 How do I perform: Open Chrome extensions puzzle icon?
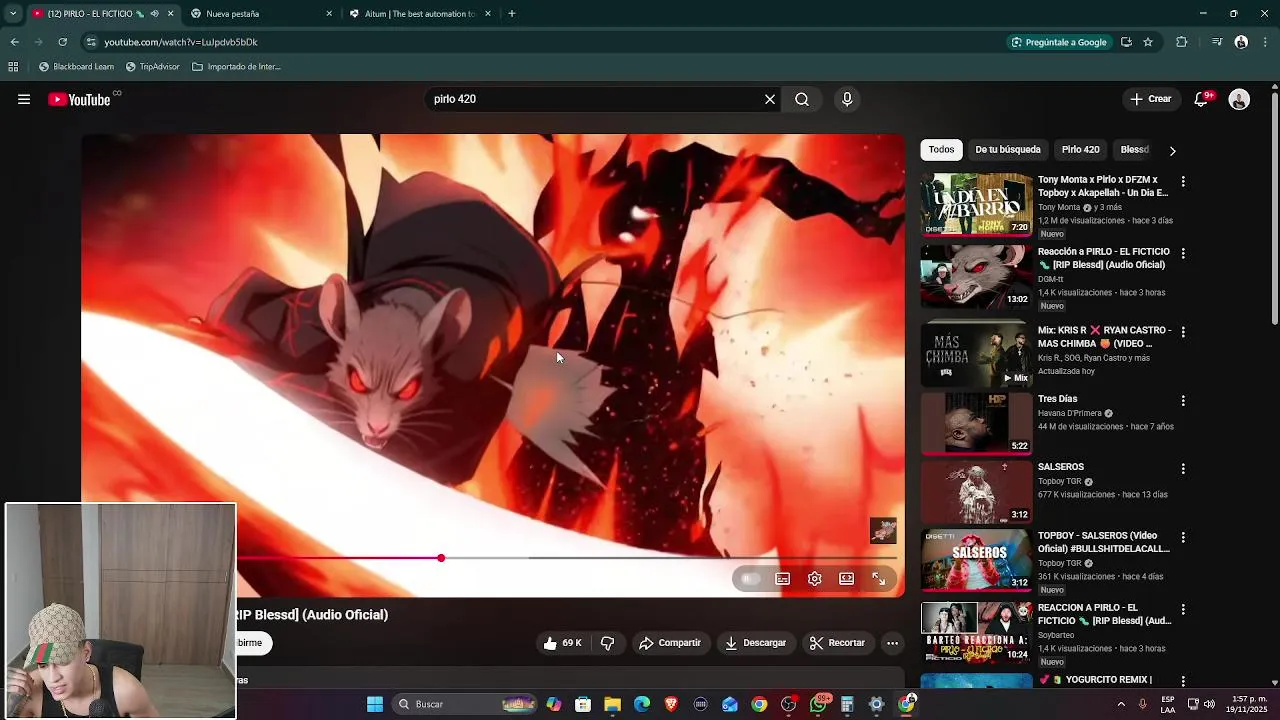[x=1182, y=42]
